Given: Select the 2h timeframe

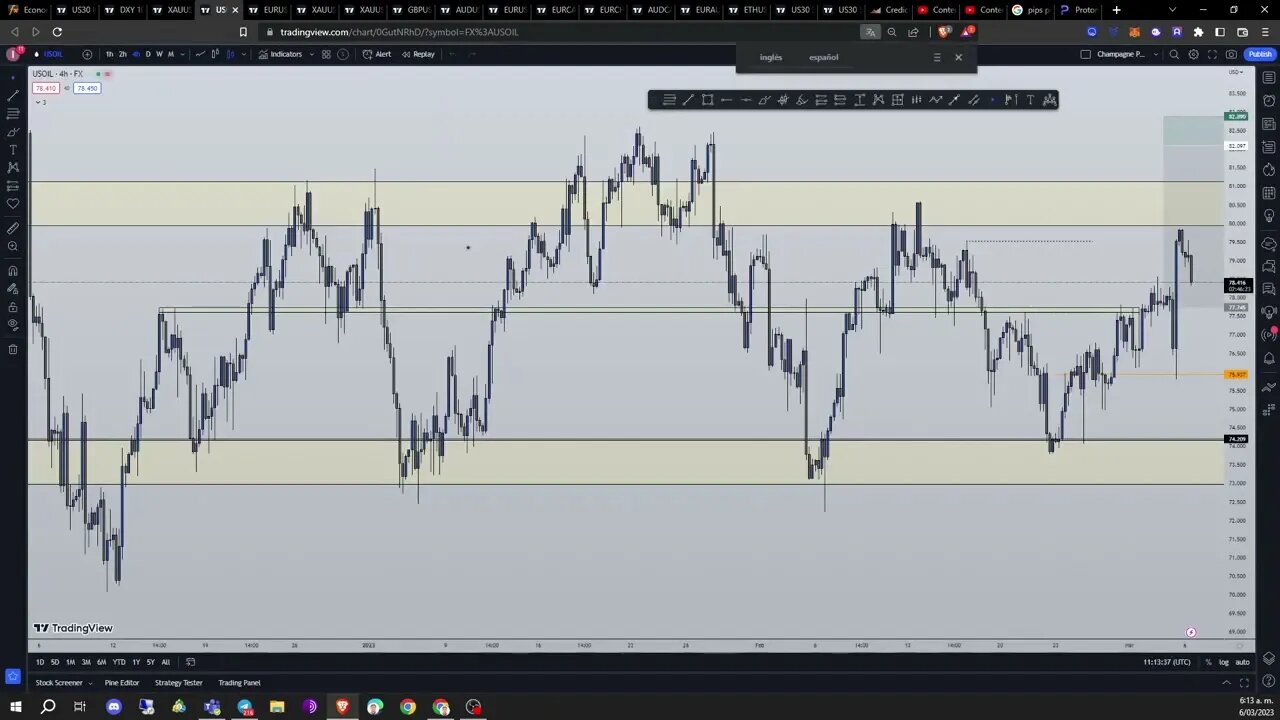Looking at the screenshot, I should (x=122, y=54).
